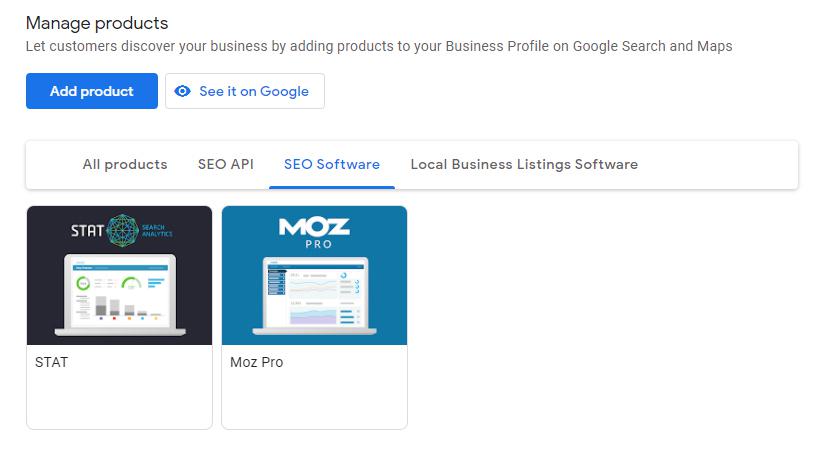The width and height of the screenshot is (818, 463).
Task: Select the SEO API tab
Action: pyautogui.click(x=226, y=164)
